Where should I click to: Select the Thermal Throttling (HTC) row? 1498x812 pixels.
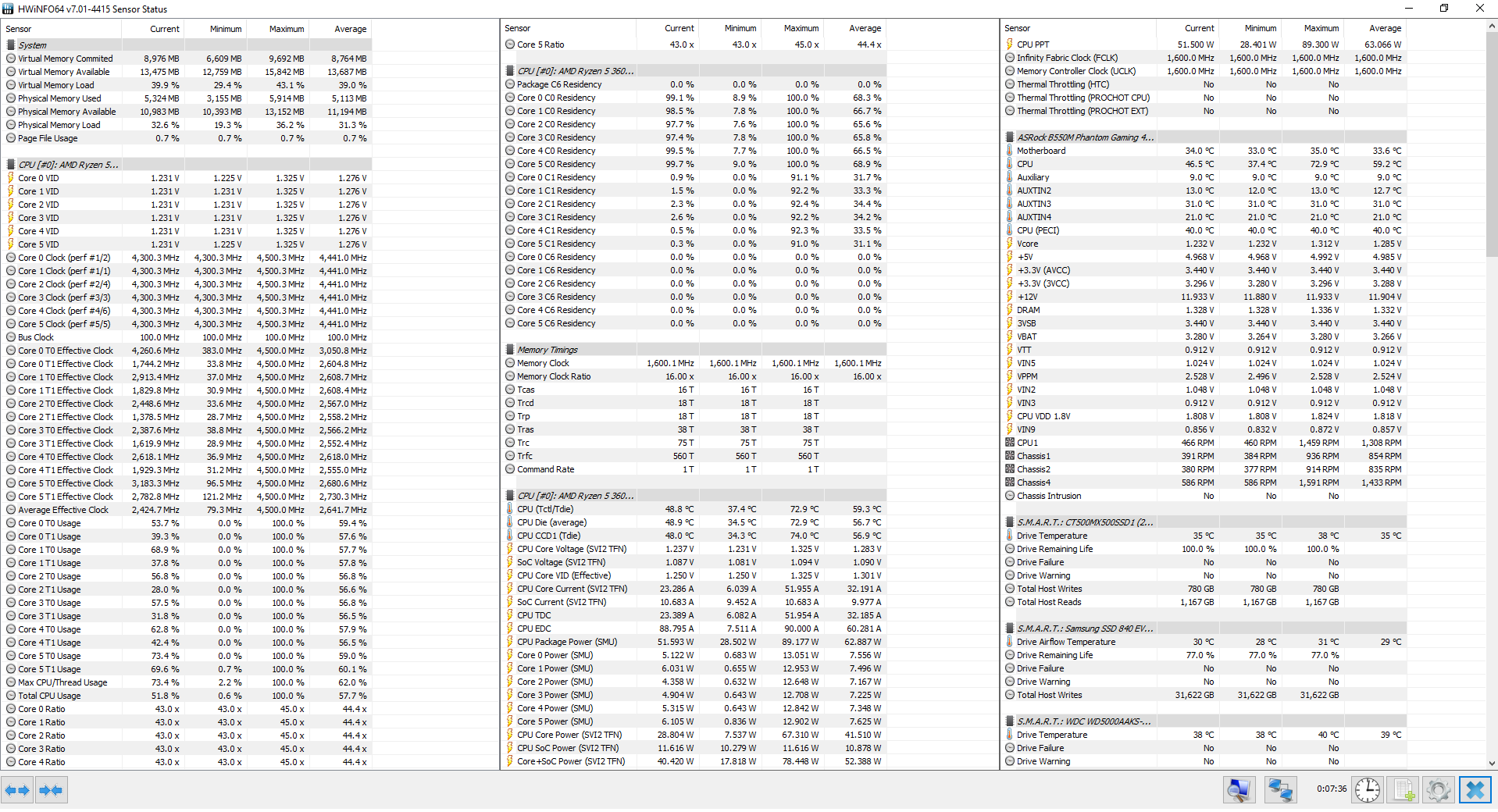(1204, 84)
